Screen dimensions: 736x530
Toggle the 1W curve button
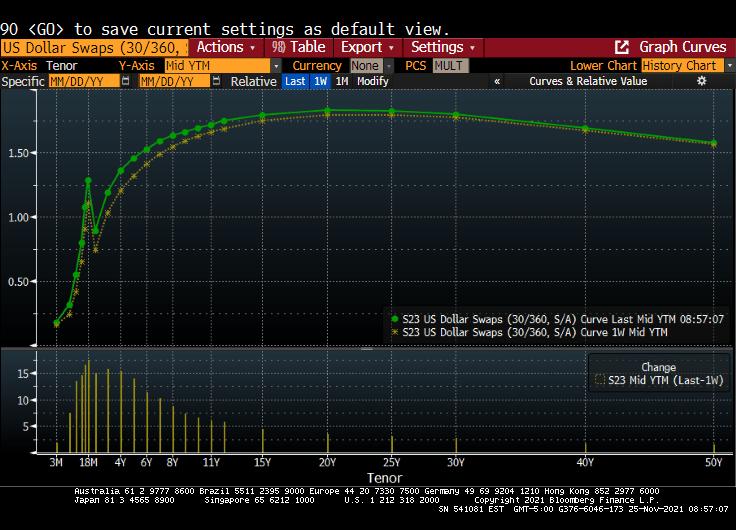pos(320,81)
